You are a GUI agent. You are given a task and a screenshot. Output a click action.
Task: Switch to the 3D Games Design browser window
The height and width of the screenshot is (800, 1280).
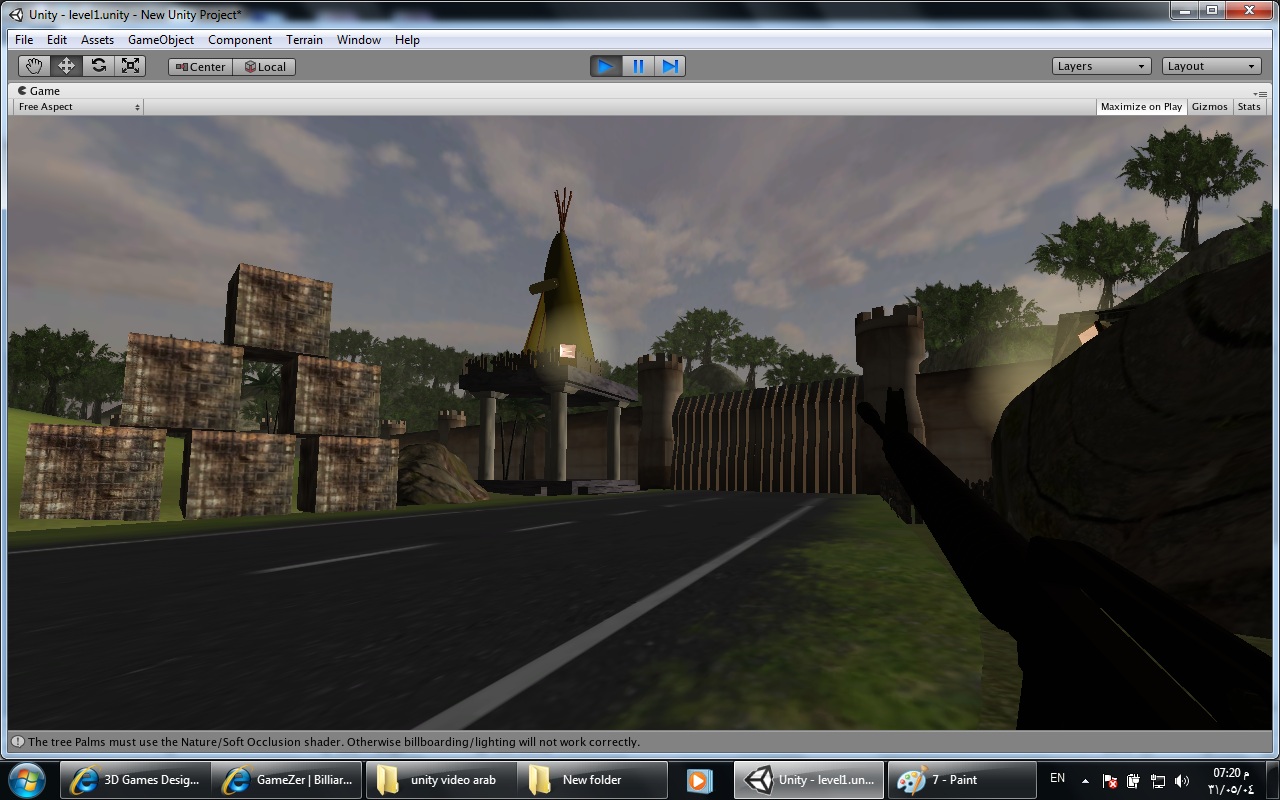pos(137,780)
